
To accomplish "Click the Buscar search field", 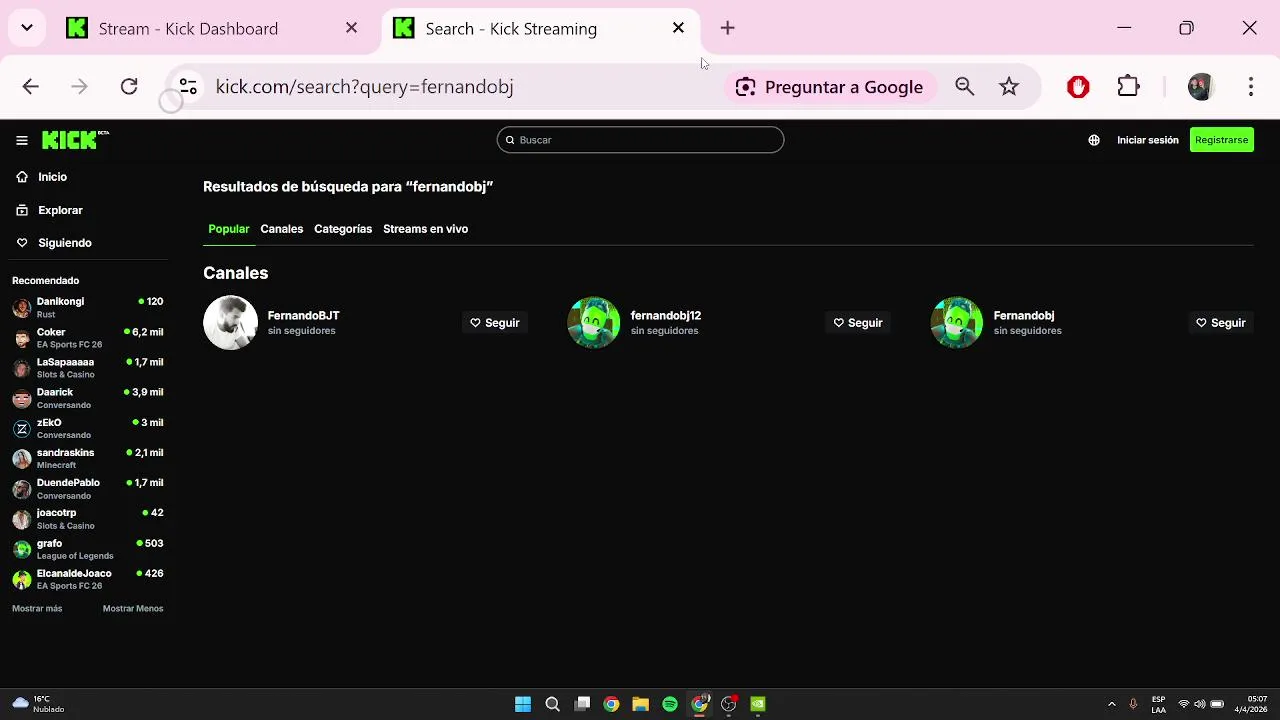I will point(640,140).
